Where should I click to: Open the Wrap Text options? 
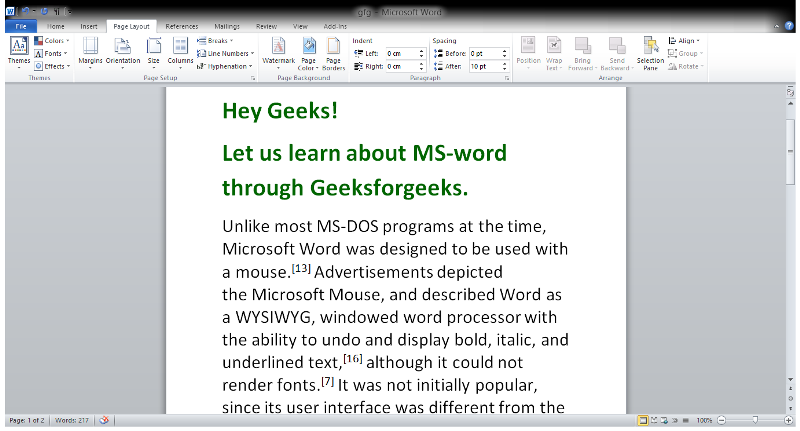click(554, 53)
